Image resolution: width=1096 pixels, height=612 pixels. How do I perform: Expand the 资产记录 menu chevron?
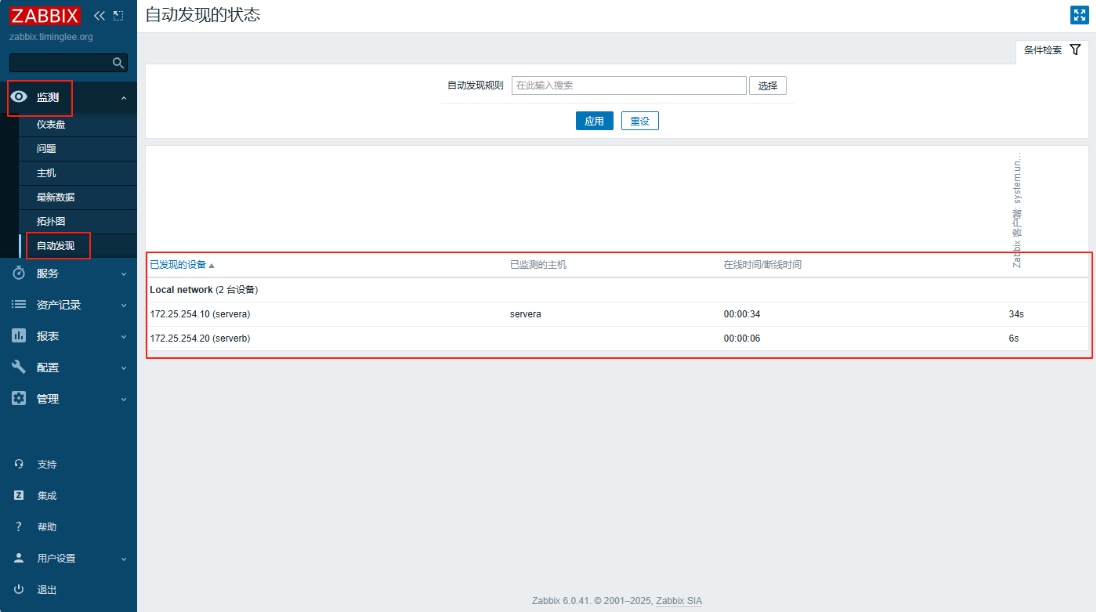click(124, 305)
